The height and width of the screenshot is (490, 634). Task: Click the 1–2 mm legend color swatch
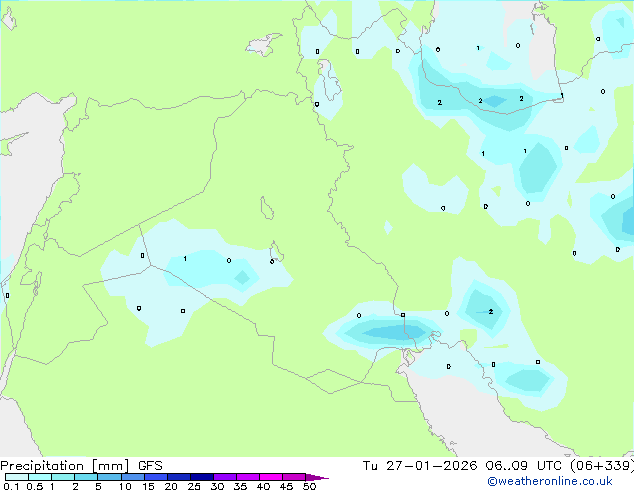click(63, 477)
